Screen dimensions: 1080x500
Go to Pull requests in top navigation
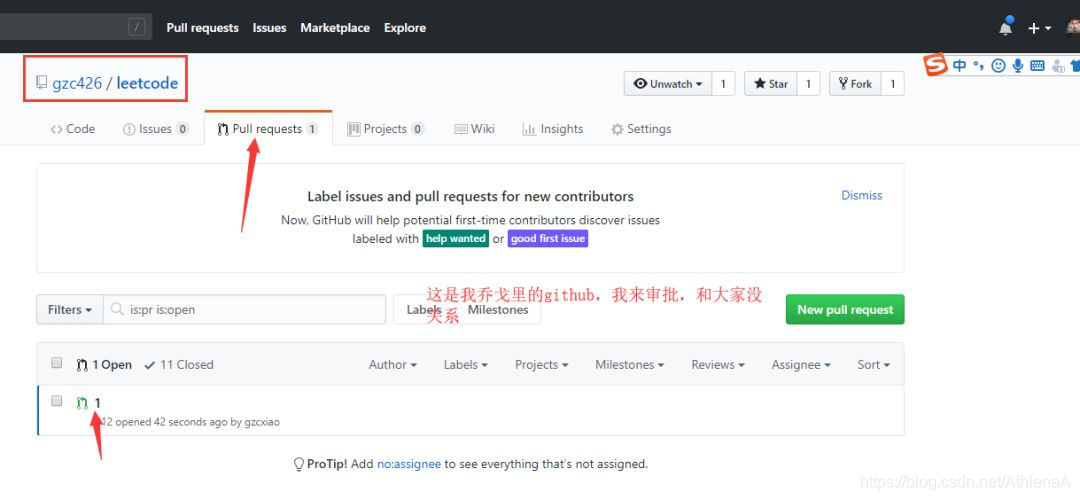click(x=202, y=28)
